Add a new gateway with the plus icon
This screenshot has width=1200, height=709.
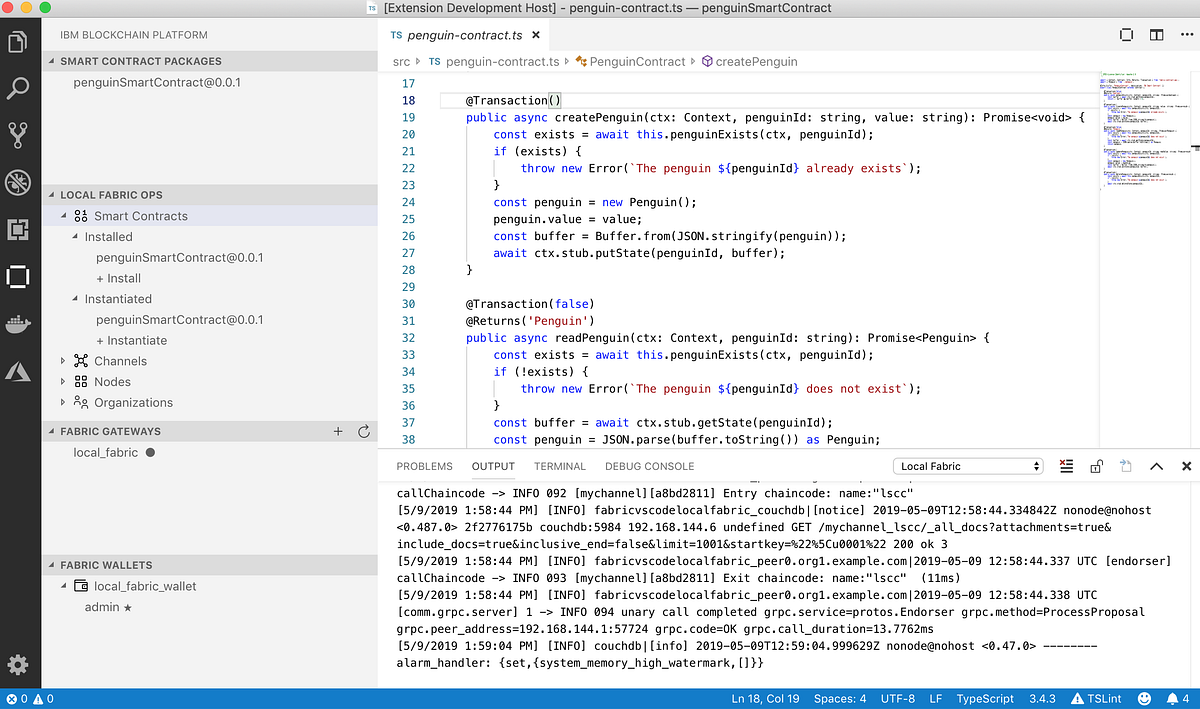338,431
